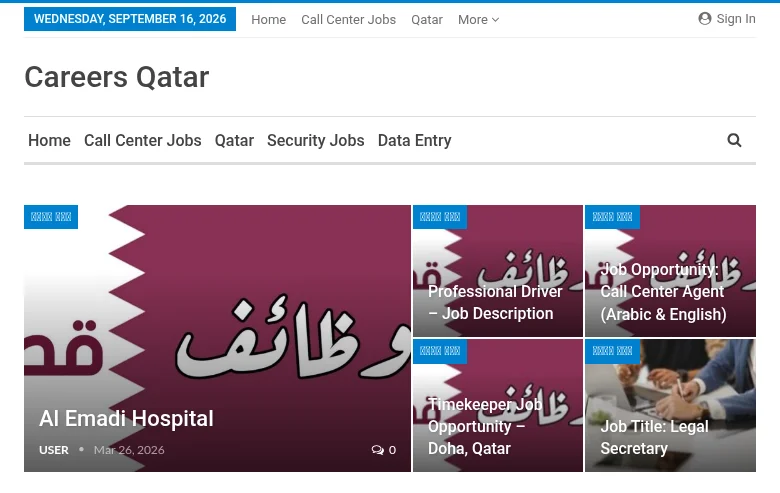This screenshot has width=780, height=493.
Task: Open Al Emadi Hospital article title
Action: point(126,418)
